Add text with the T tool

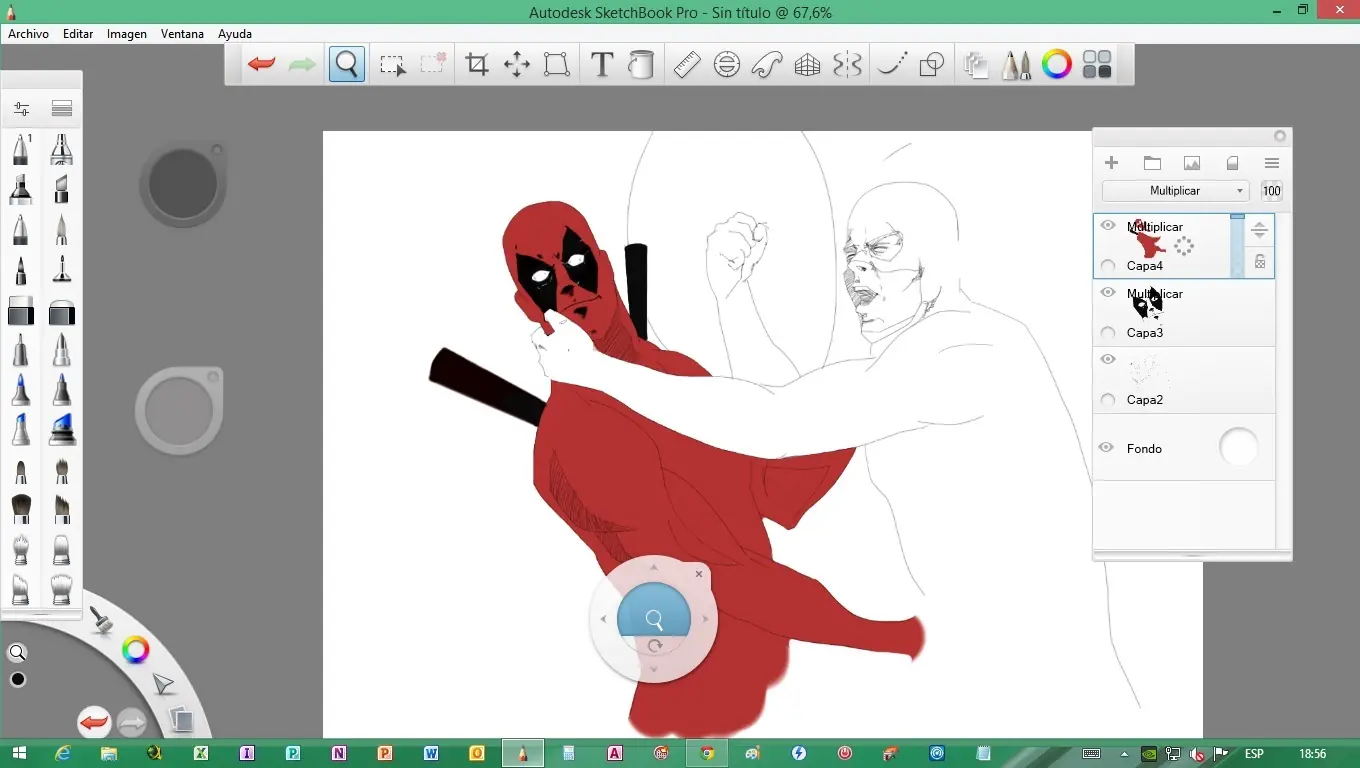coord(601,65)
